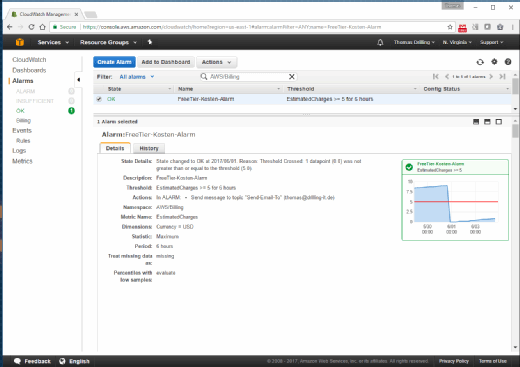Click the Create Alarm button
This screenshot has height=367, width=520.
coord(114,62)
